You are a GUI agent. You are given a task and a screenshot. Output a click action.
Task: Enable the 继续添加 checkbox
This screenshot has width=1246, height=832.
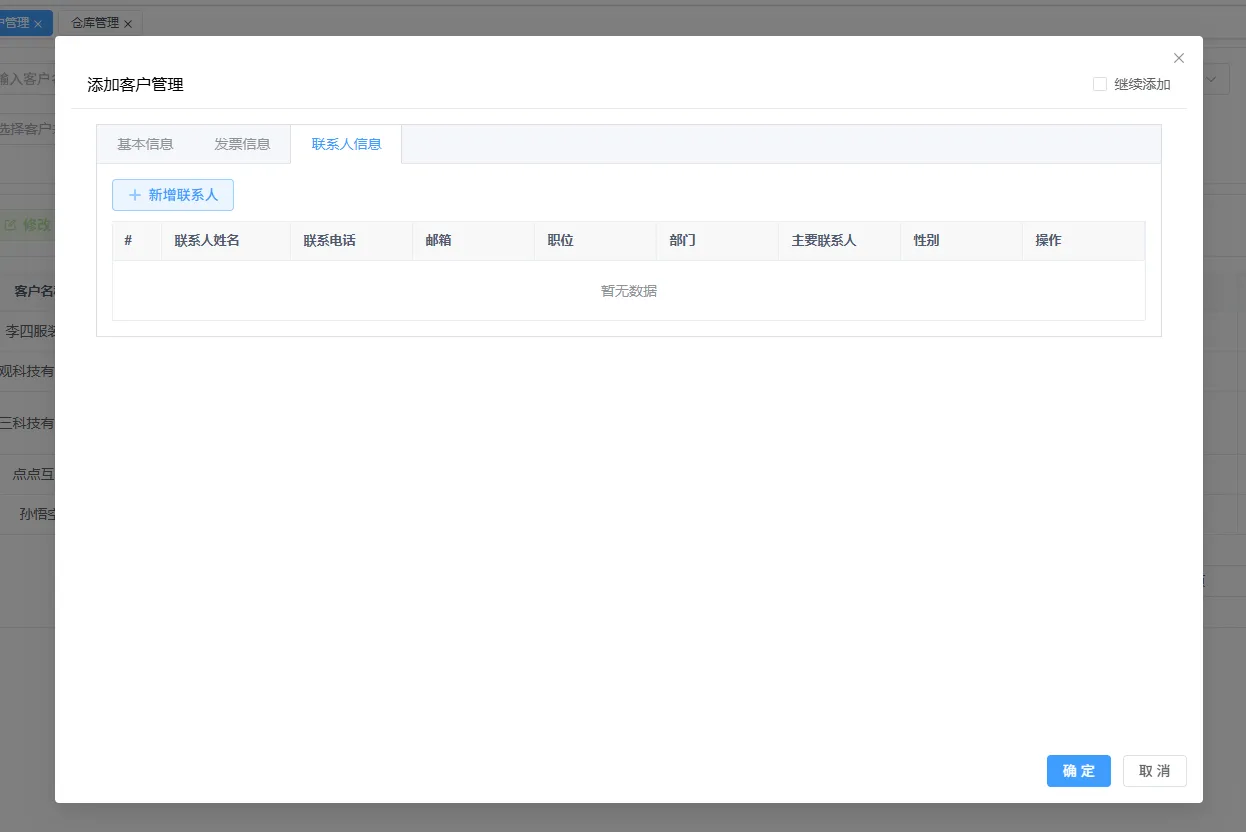tap(1100, 84)
